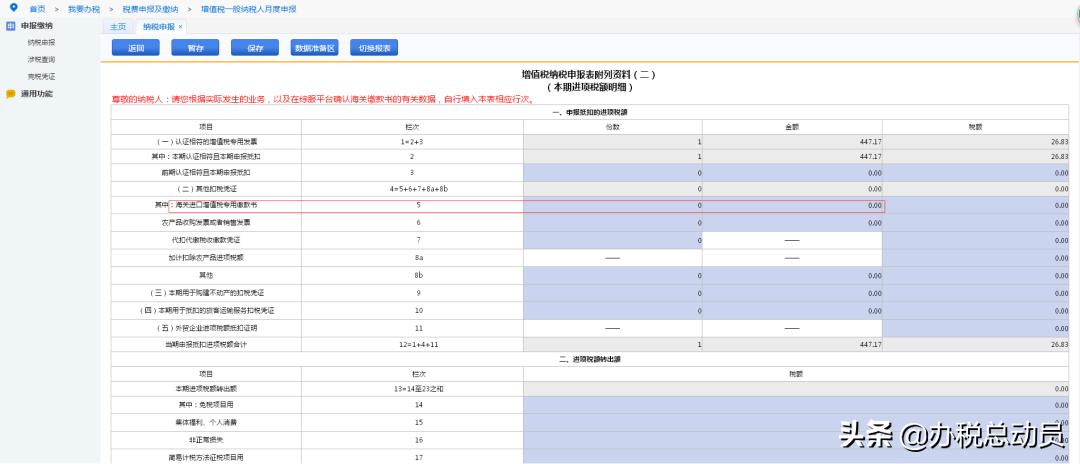Click 税额 field in row 9 不动产
The width and height of the screenshot is (1080, 464).
976,293
